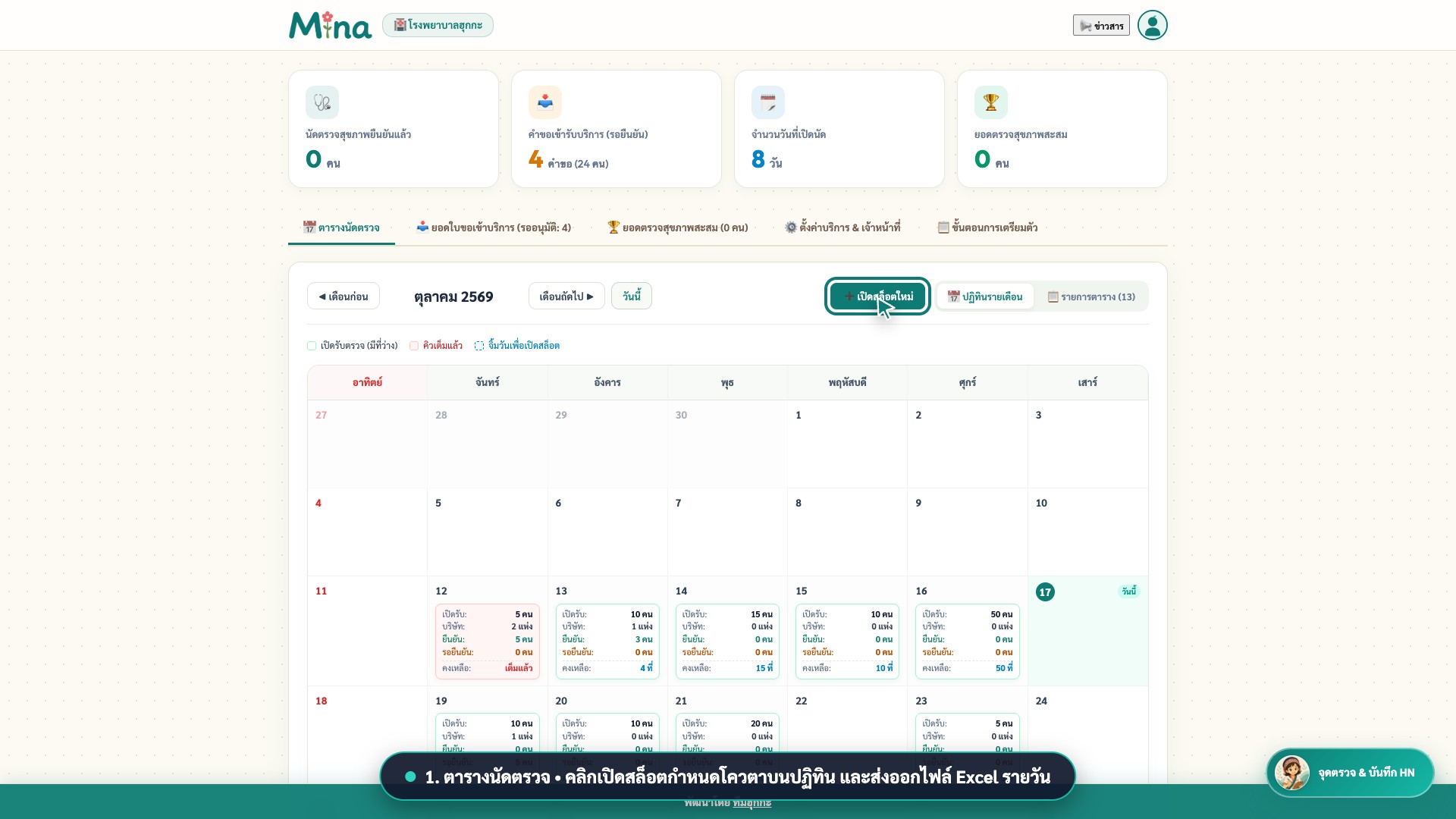Go to previous month with เดือนก่อน
The width and height of the screenshot is (1456, 819).
344,297
